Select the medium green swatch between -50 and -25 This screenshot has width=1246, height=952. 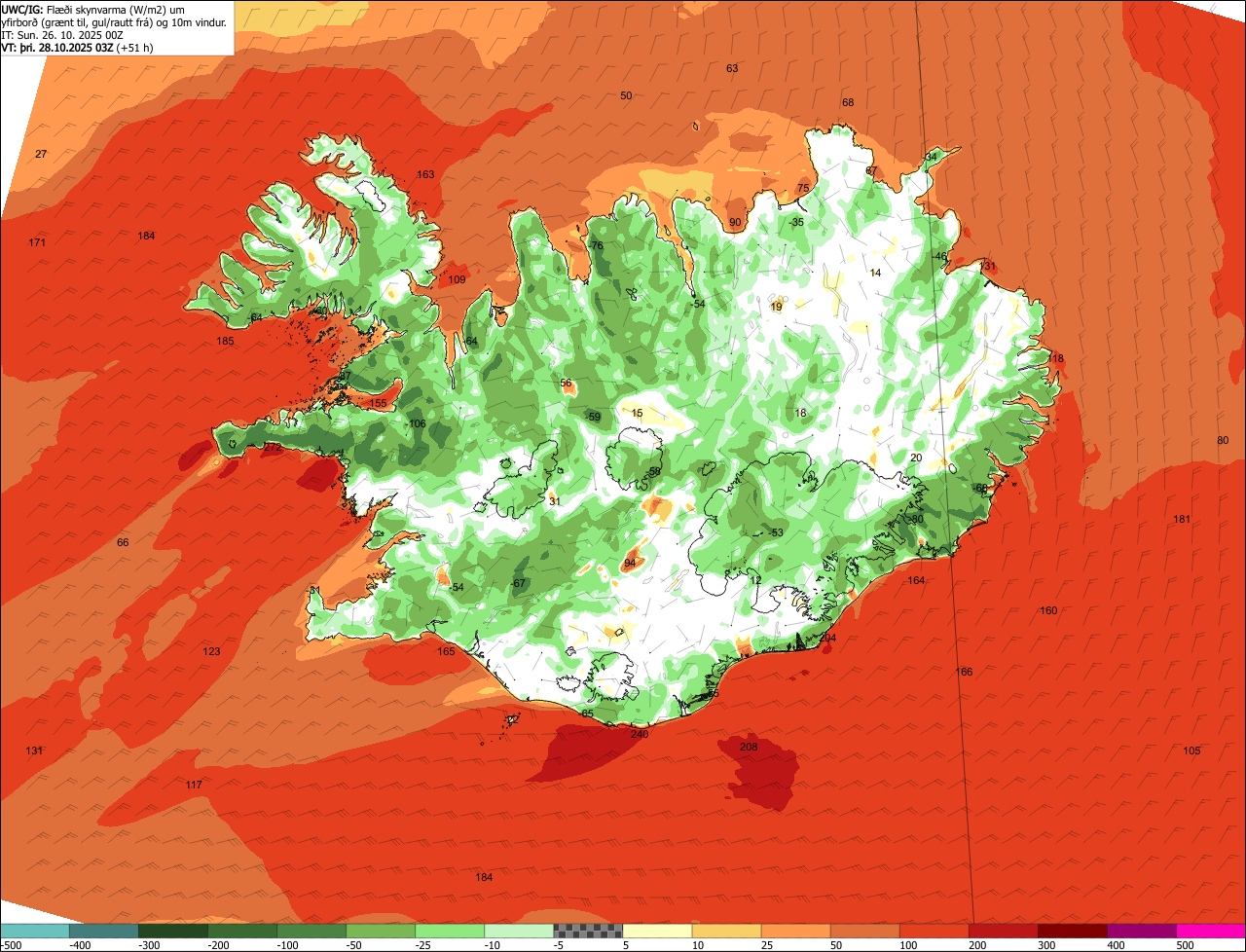pos(382,931)
